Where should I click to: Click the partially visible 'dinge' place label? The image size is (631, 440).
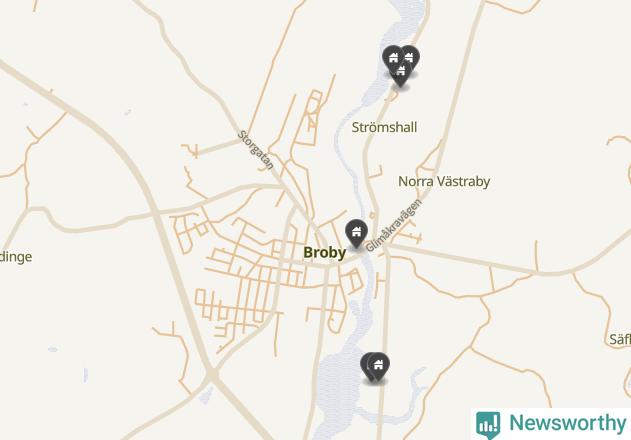[x=15, y=257]
